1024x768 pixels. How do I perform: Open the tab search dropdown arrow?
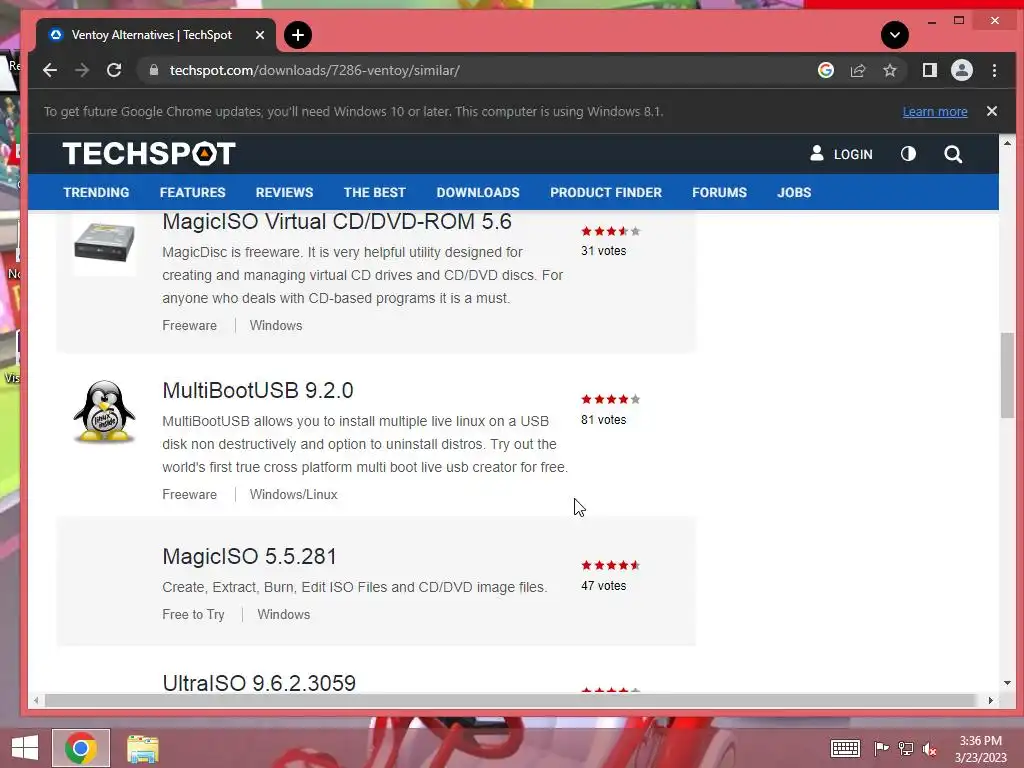pos(895,35)
